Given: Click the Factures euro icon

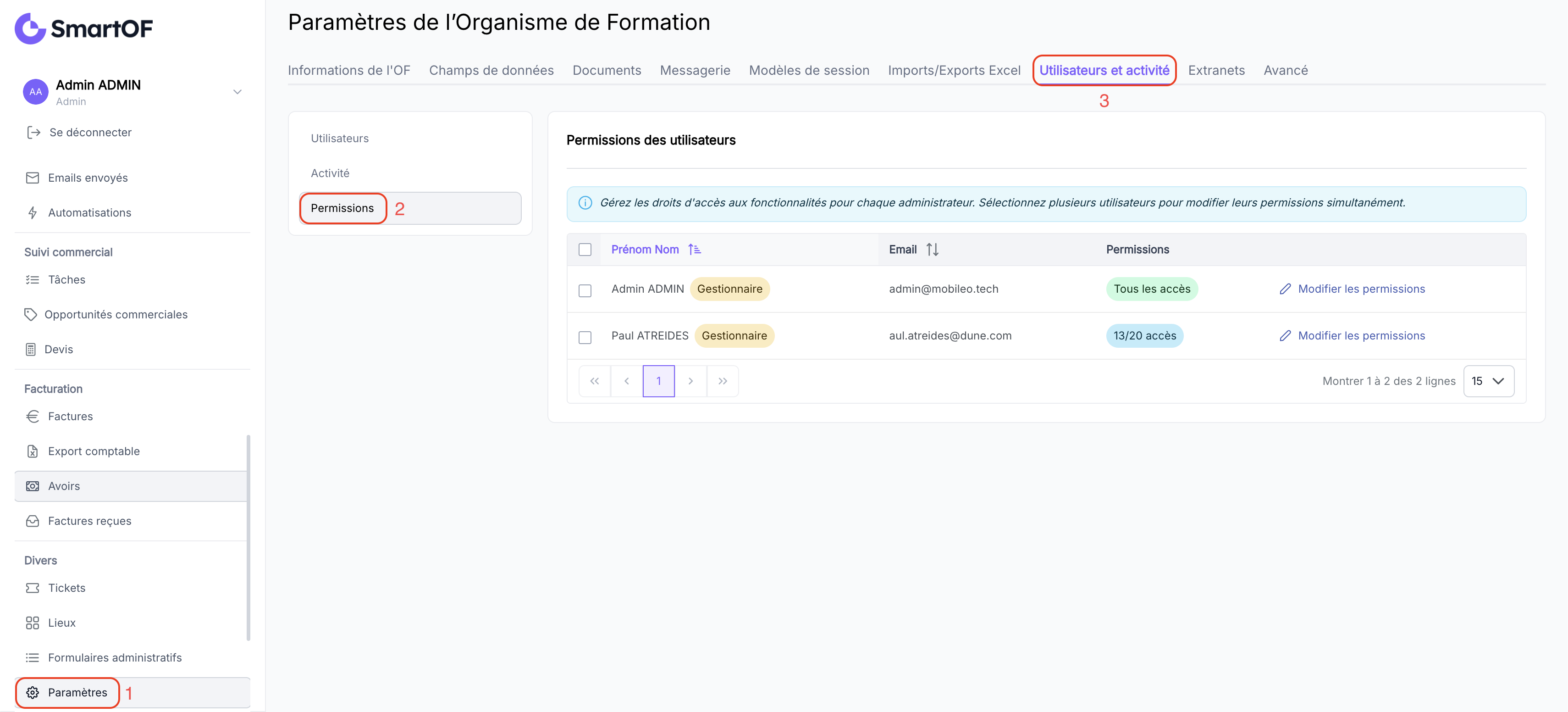Looking at the screenshot, I should pyautogui.click(x=32, y=416).
